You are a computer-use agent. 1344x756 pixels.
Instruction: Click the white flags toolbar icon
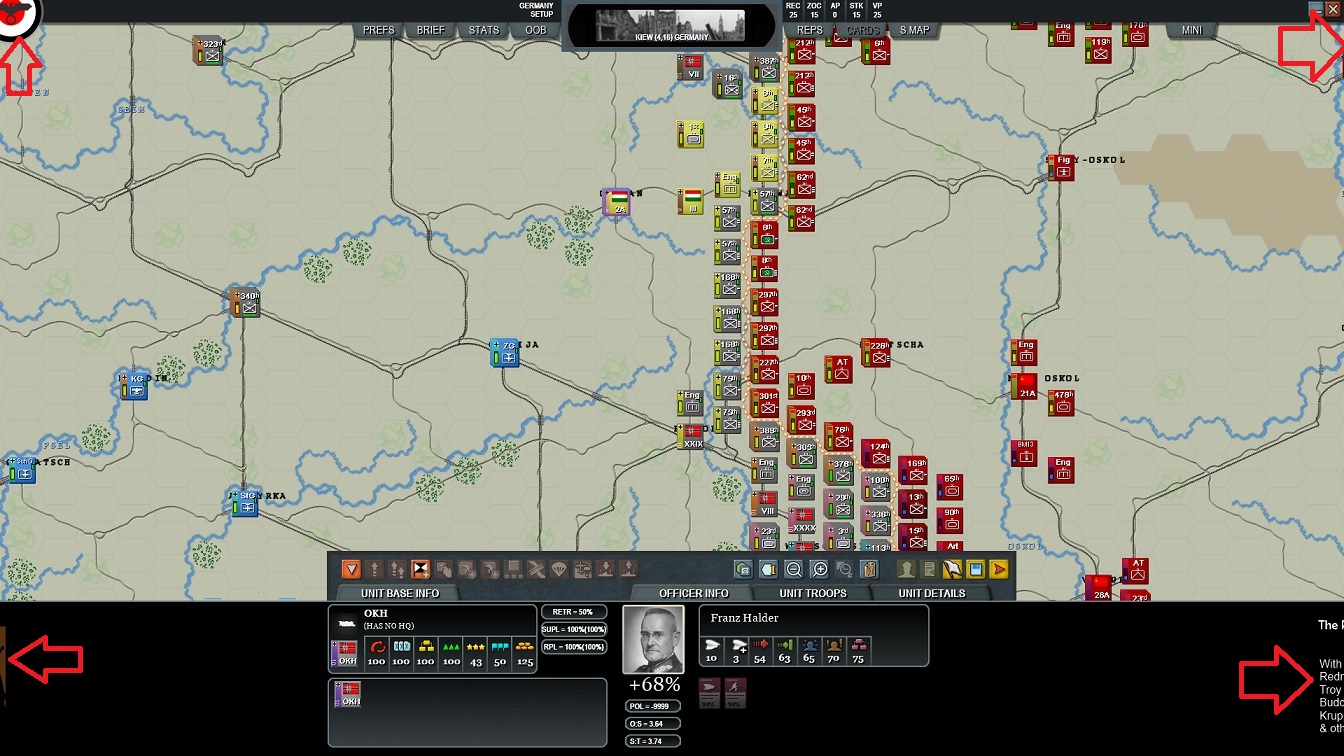[952, 569]
